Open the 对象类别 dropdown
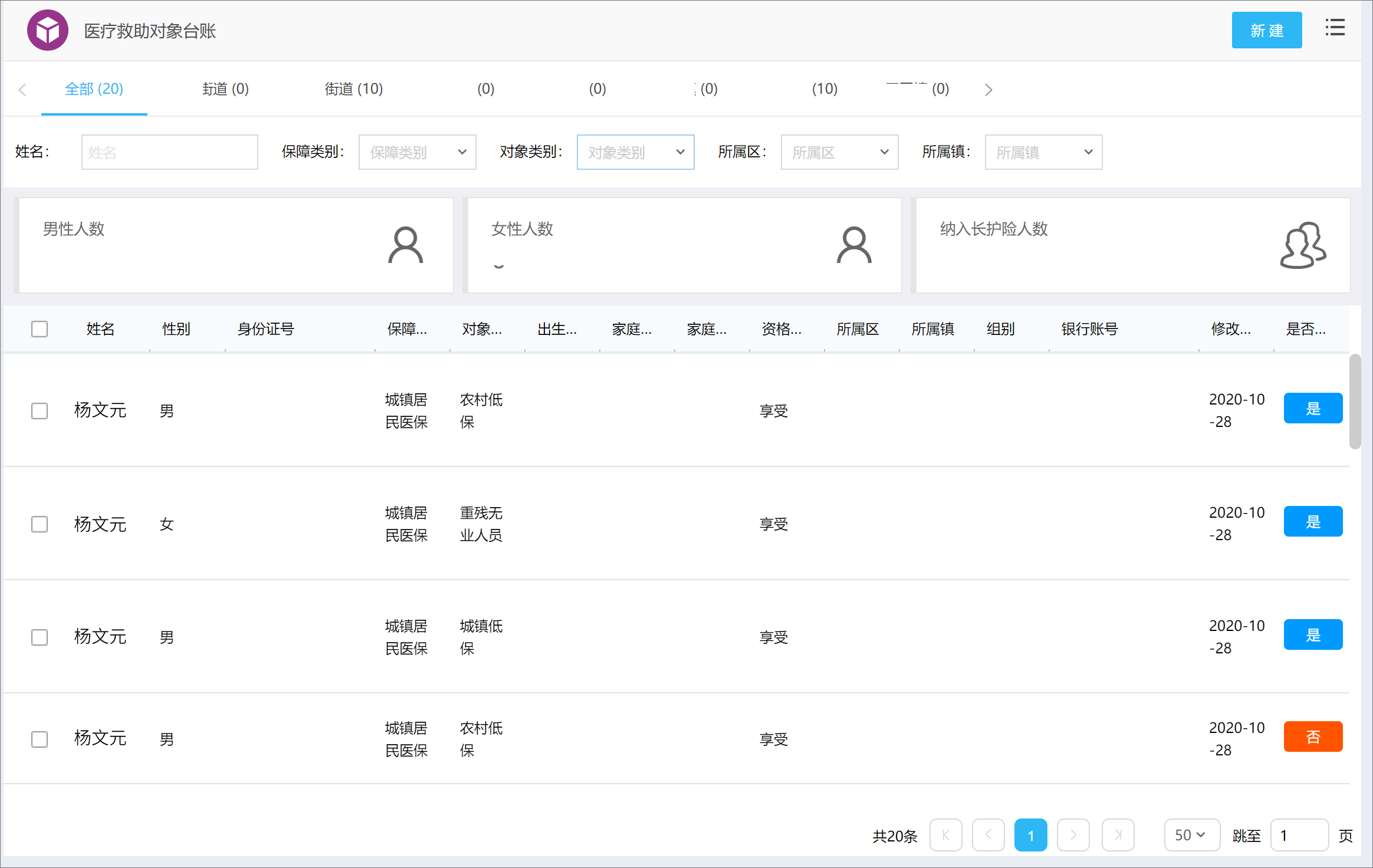The width and height of the screenshot is (1373, 868). tap(635, 152)
